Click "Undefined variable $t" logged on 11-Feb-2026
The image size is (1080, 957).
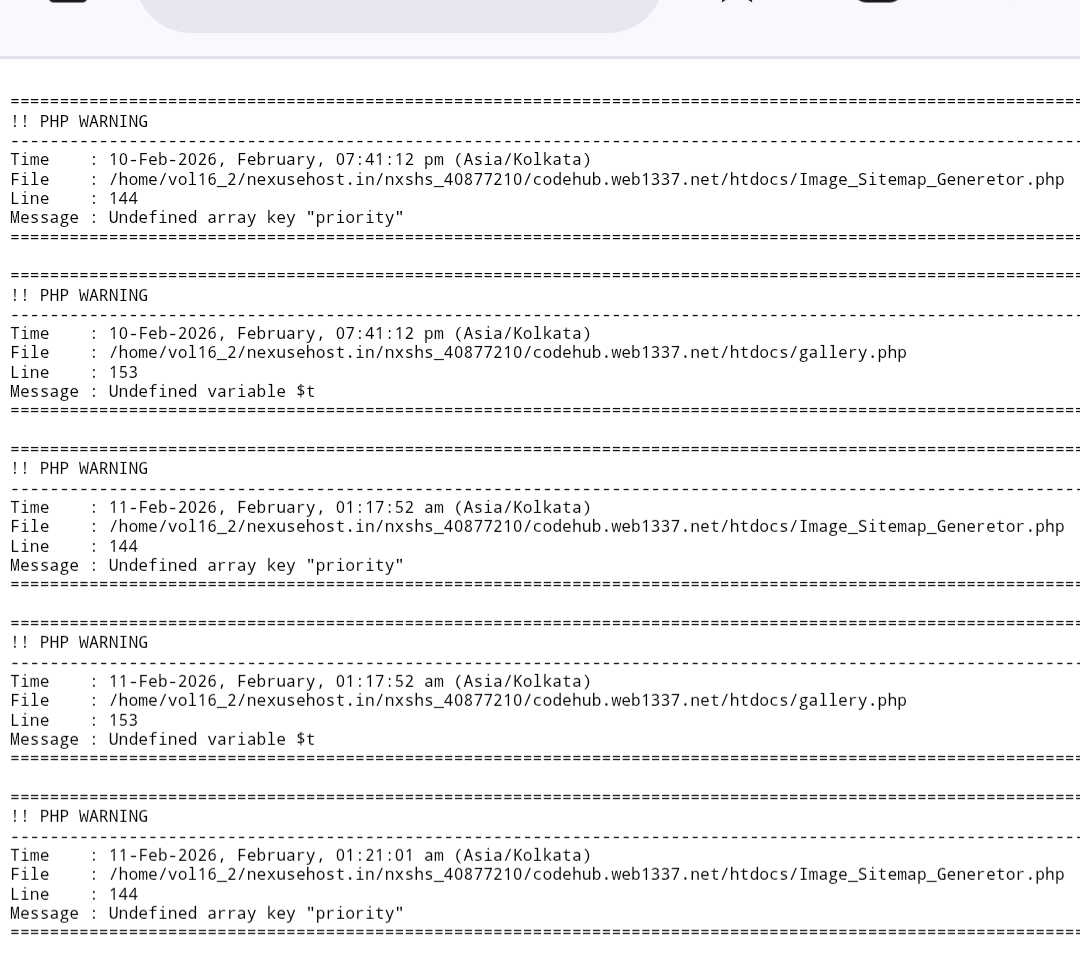click(212, 739)
